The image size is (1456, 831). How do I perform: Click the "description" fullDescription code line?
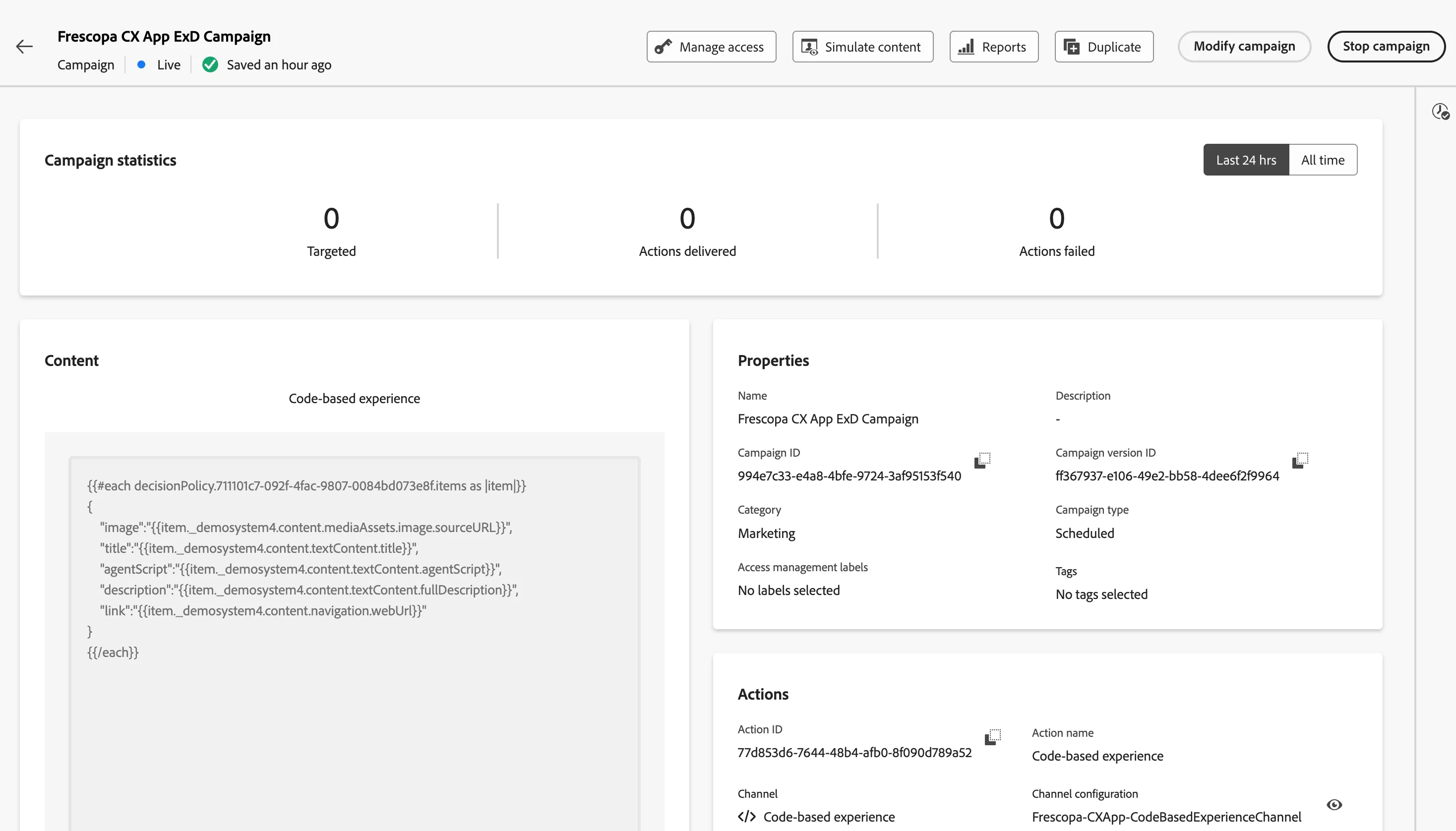[x=309, y=590]
